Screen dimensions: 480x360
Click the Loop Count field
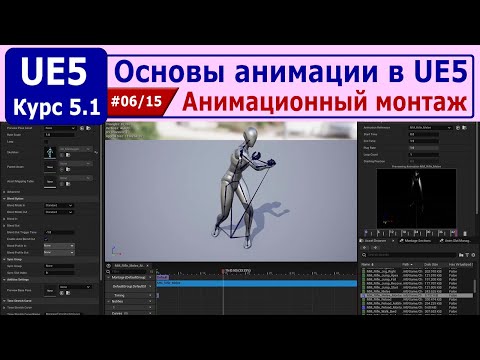click(424, 155)
